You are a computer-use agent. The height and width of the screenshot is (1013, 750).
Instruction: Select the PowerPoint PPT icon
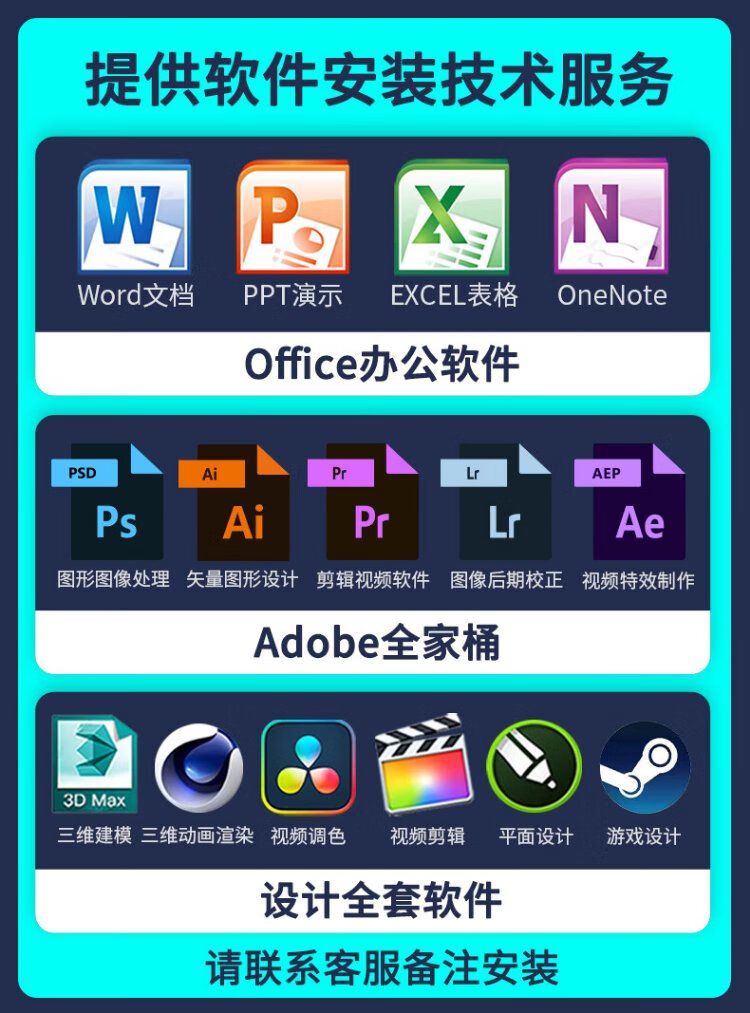[293, 216]
